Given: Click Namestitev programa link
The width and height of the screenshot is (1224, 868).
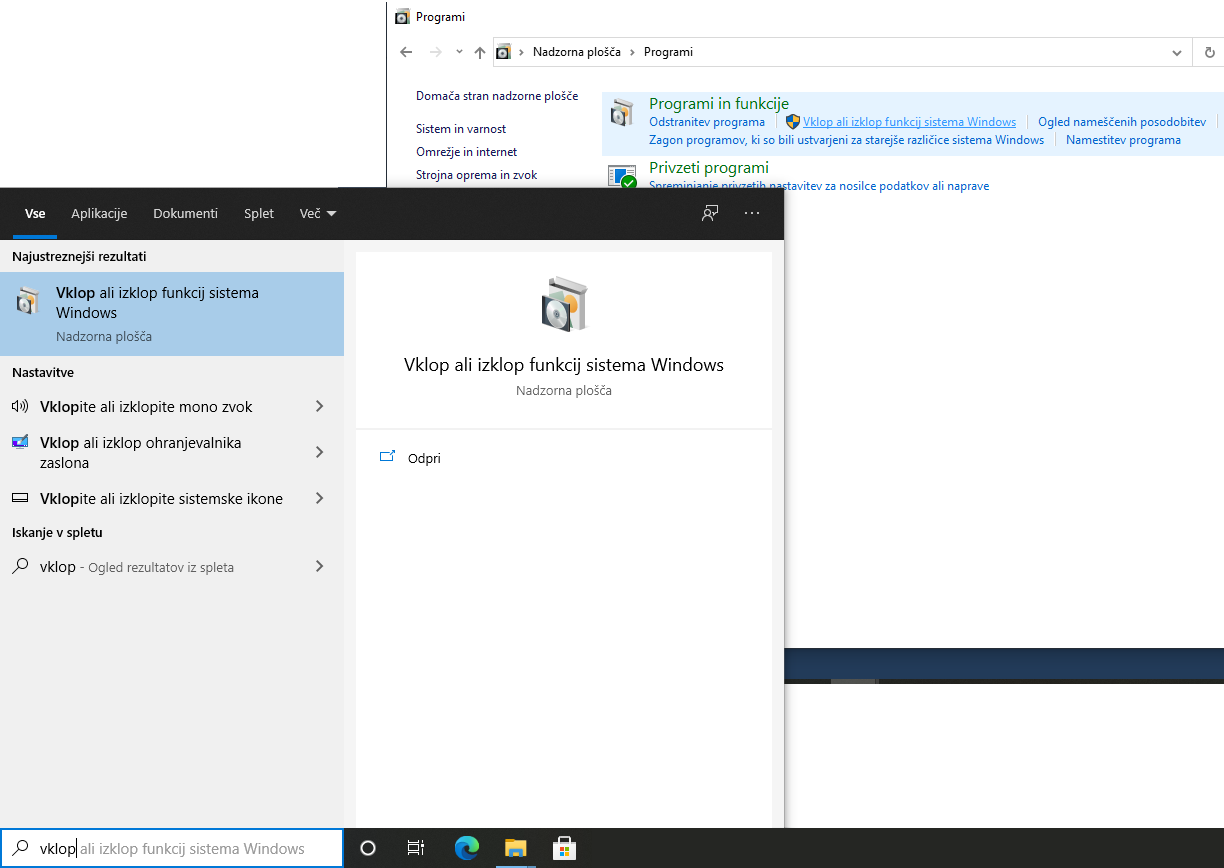Looking at the screenshot, I should pos(1123,140).
